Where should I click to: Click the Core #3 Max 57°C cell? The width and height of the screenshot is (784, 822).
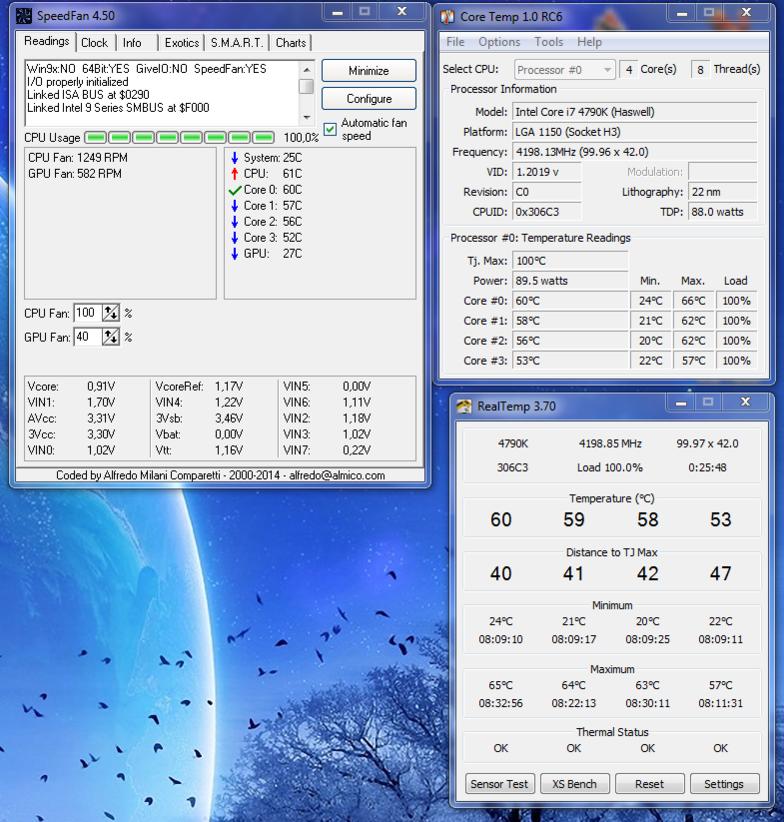coord(693,361)
